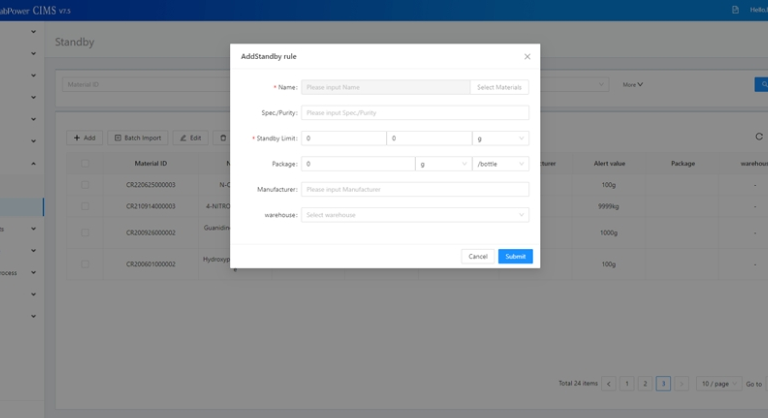768x418 pixels.
Task: Open Batch Import
Action: (138, 138)
